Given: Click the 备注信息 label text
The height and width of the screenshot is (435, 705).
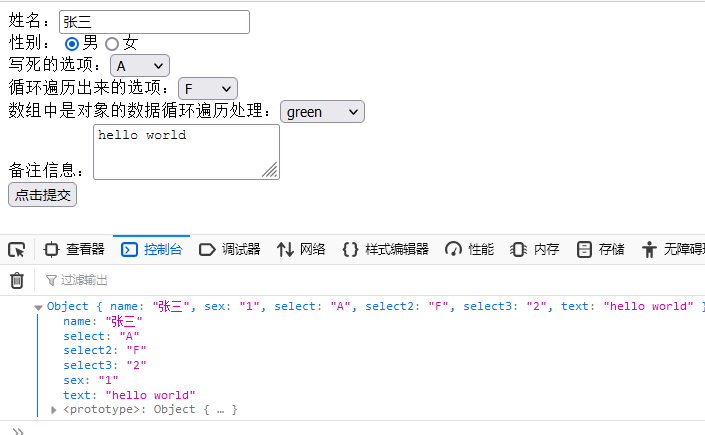Looking at the screenshot, I should tap(46, 170).
